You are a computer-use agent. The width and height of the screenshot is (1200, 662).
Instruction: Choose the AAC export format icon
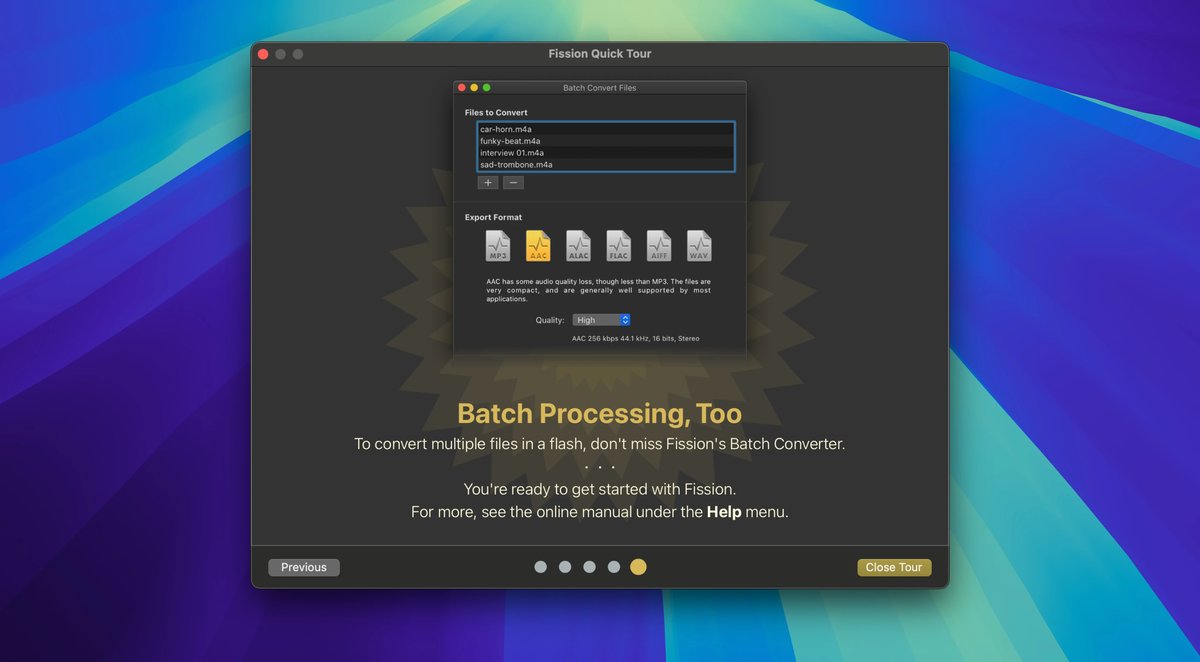click(538, 246)
